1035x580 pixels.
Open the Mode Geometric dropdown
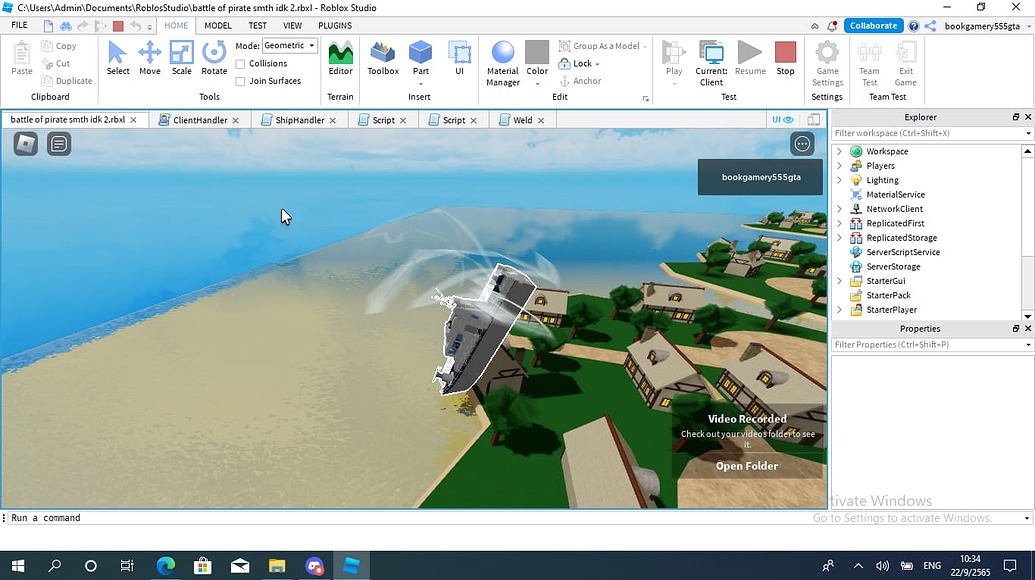point(289,44)
